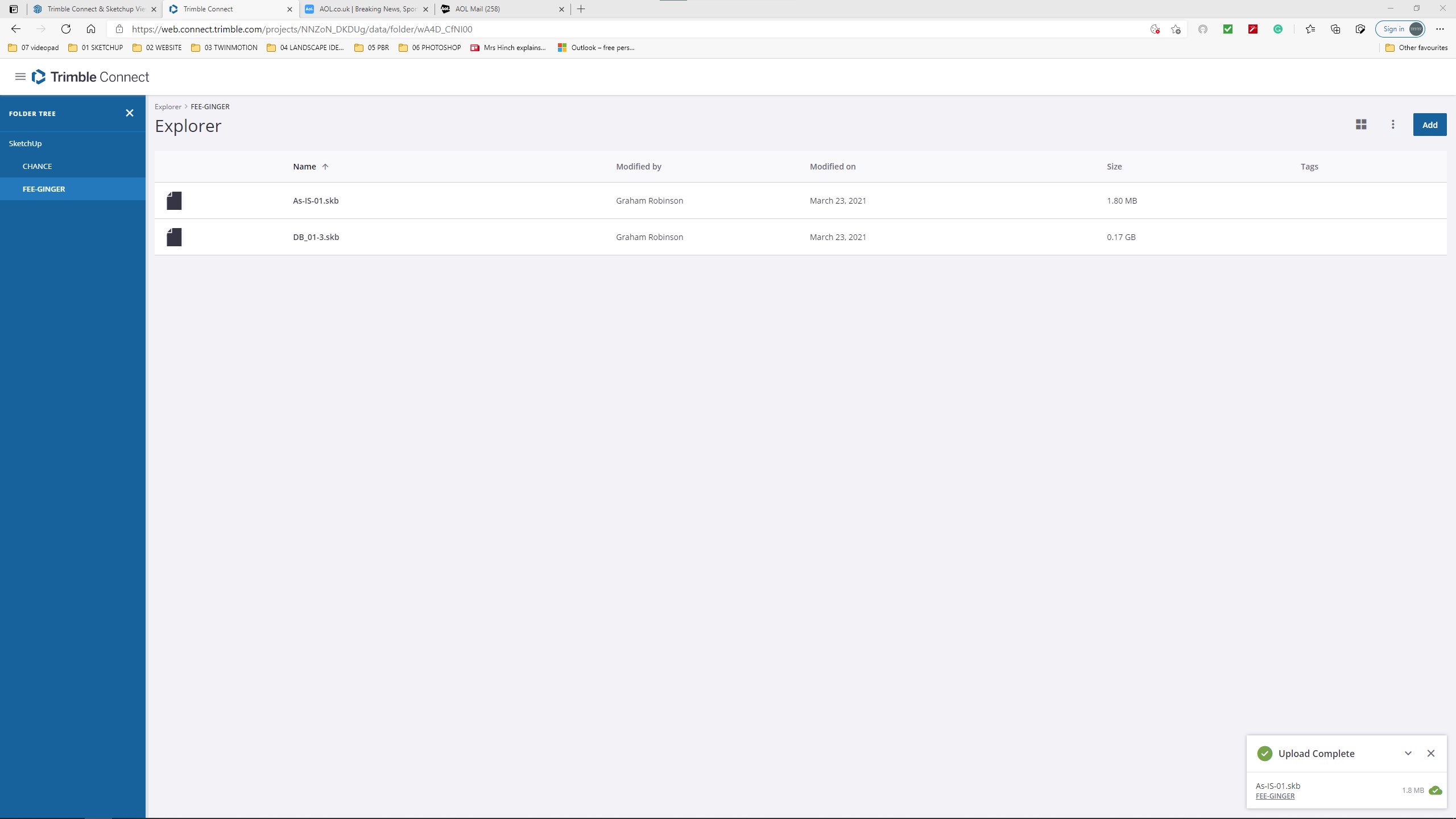Select the CHANCE folder in tree
The image size is (1456, 819).
coord(37,166)
